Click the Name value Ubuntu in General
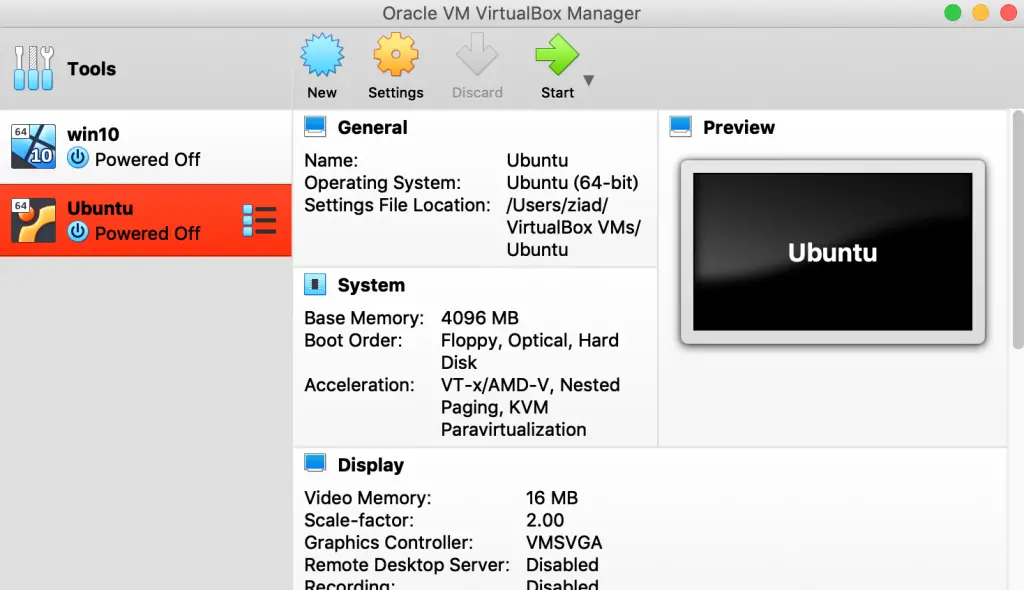The width and height of the screenshot is (1024, 590). pos(537,160)
